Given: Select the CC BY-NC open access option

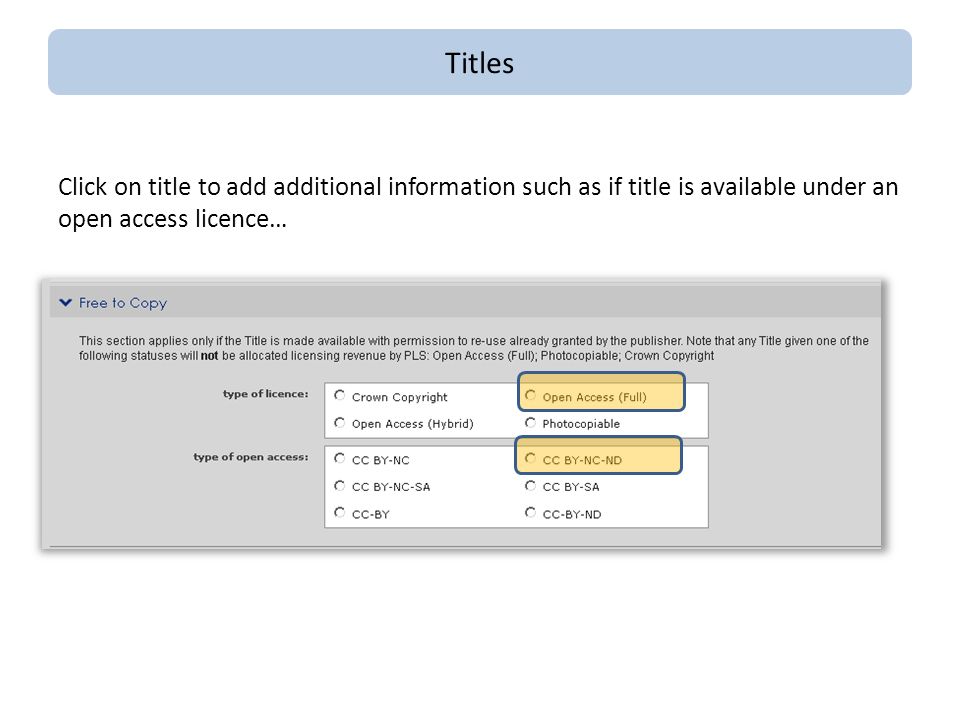Looking at the screenshot, I should (340, 459).
